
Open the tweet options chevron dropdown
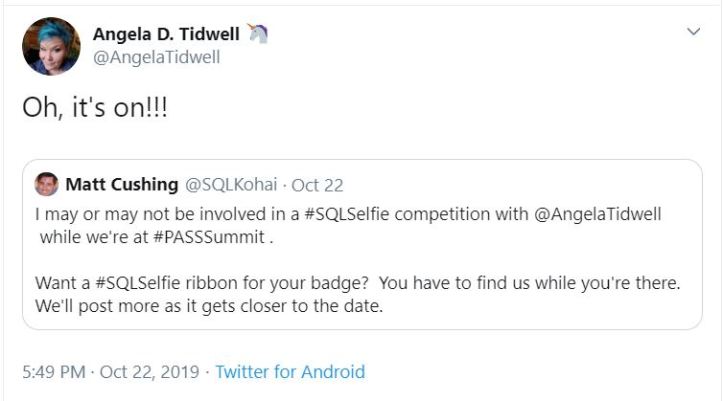[x=693, y=33]
